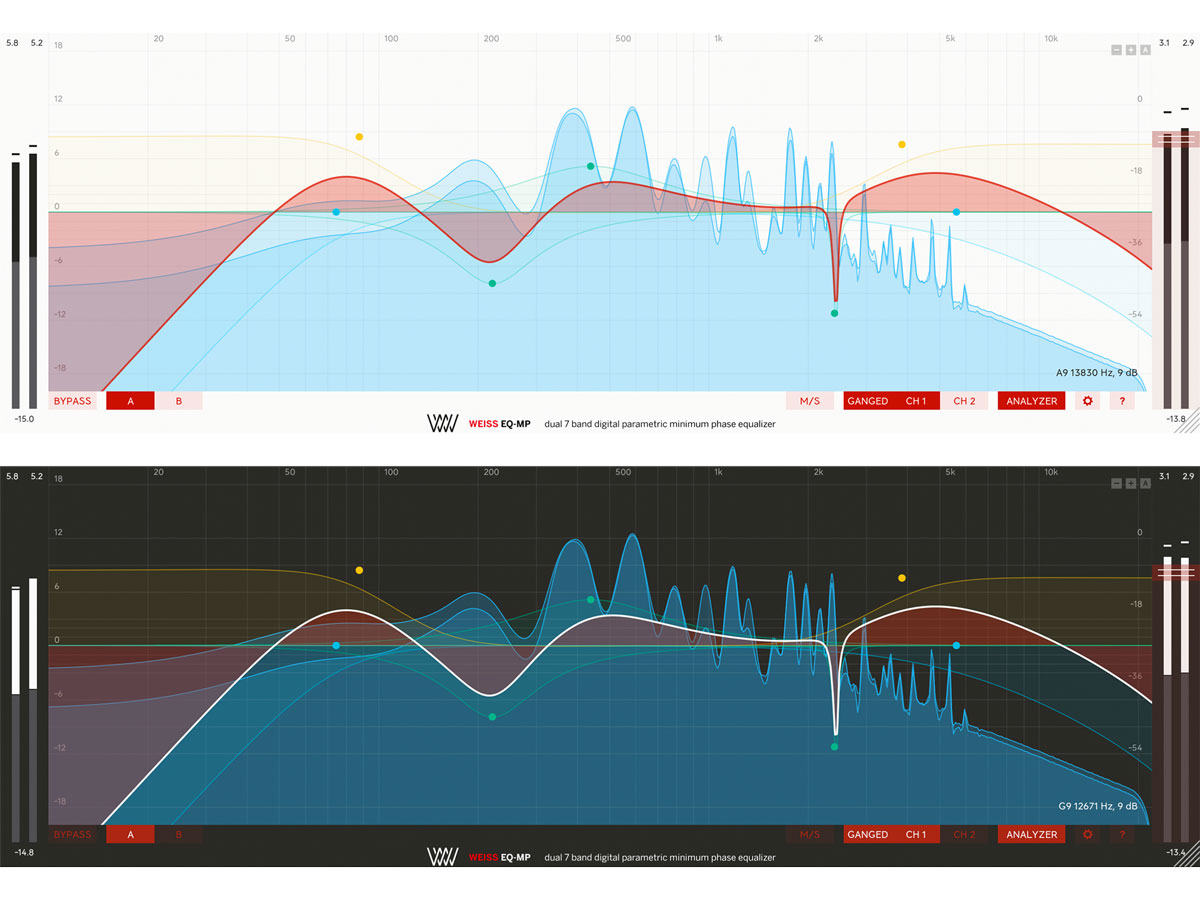Select blue low-cut node in dark-theme EQ
The height and width of the screenshot is (900, 1200).
(x=336, y=646)
